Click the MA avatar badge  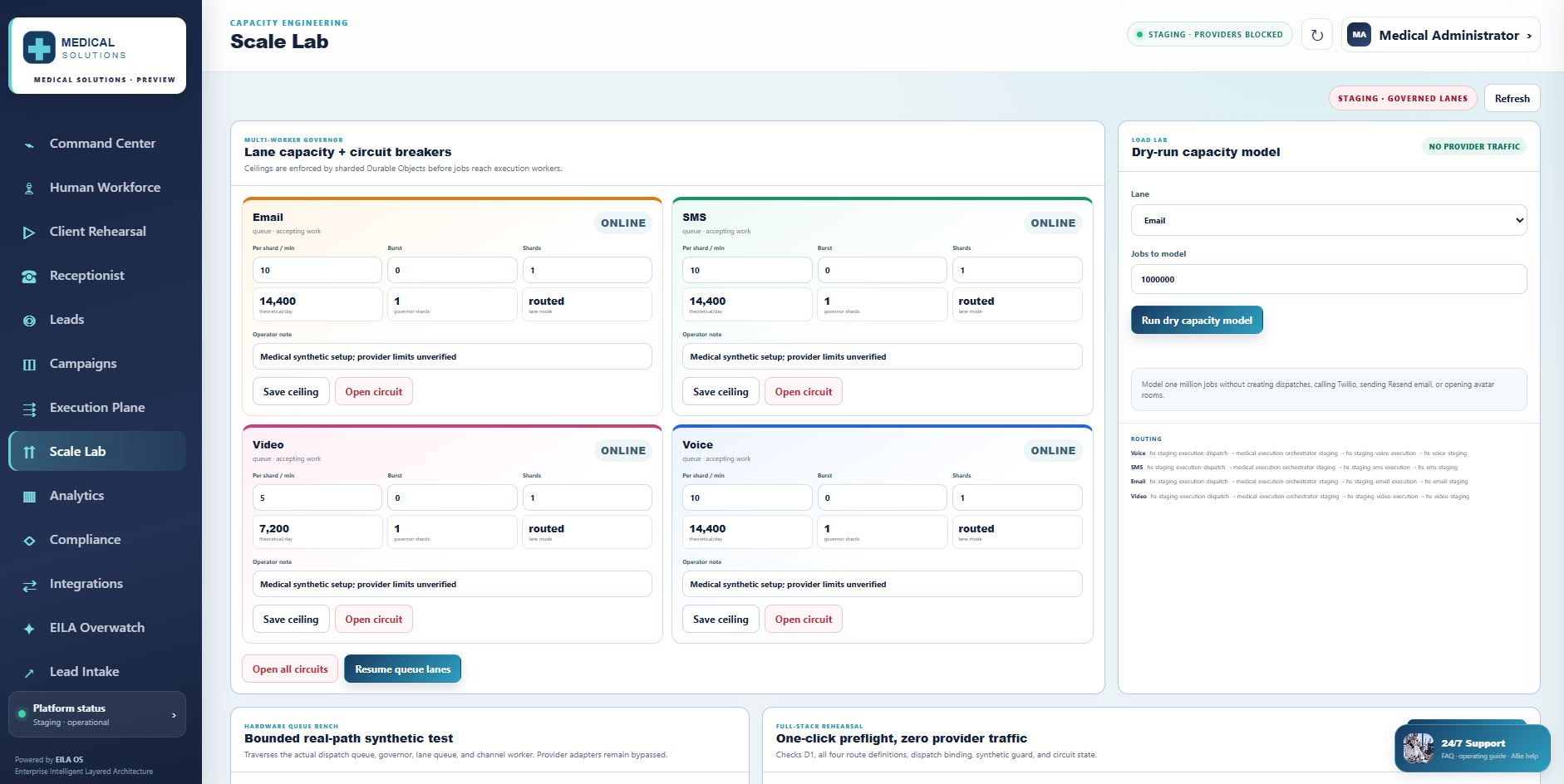click(x=1359, y=35)
